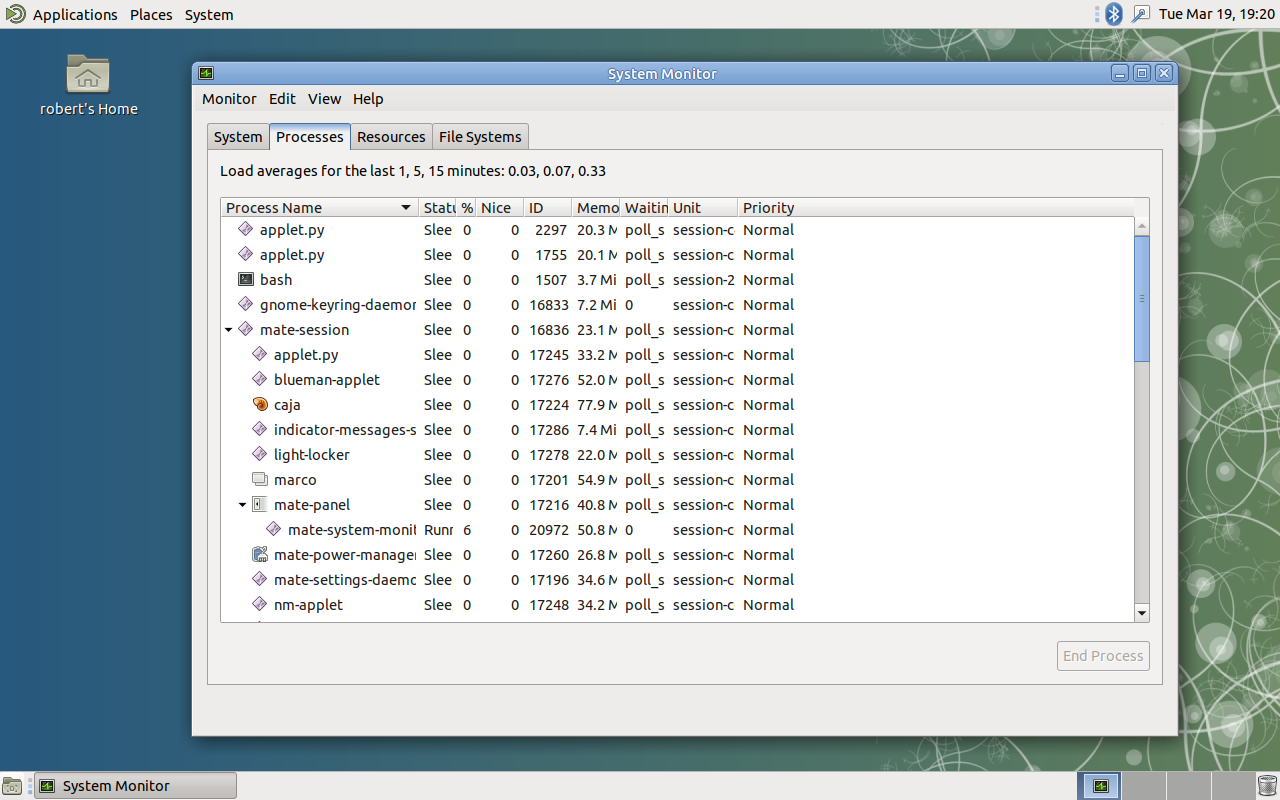This screenshot has width=1280, height=800.
Task: Switch to the System tab
Action: coord(238,137)
